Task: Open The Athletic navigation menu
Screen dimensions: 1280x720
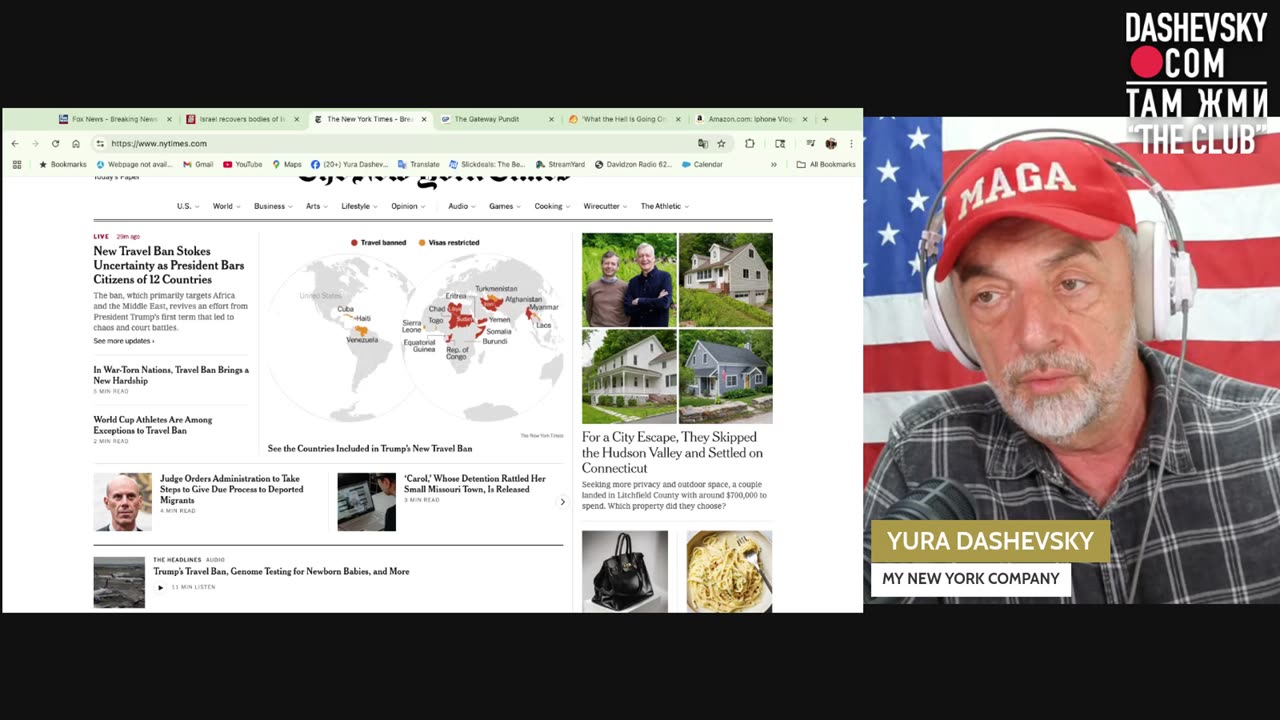Action: pyautogui.click(x=665, y=206)
